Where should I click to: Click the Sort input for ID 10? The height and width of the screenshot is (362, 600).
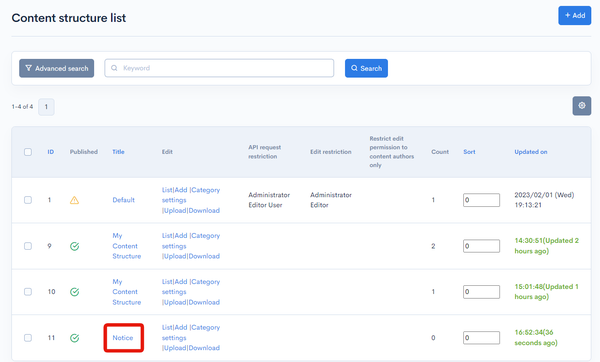481,292
